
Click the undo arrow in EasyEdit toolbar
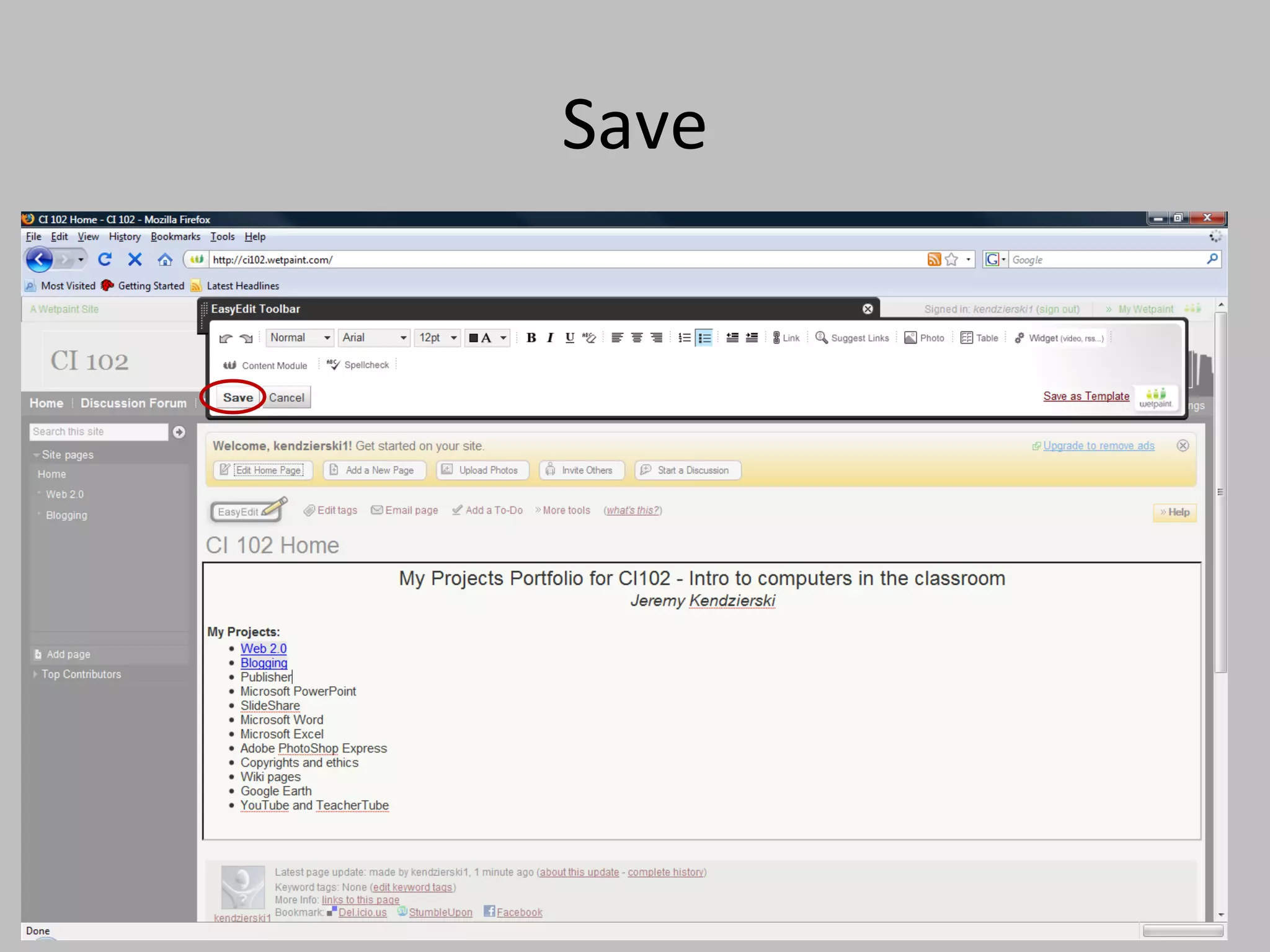pyautogui.click(x=226, y=338)
